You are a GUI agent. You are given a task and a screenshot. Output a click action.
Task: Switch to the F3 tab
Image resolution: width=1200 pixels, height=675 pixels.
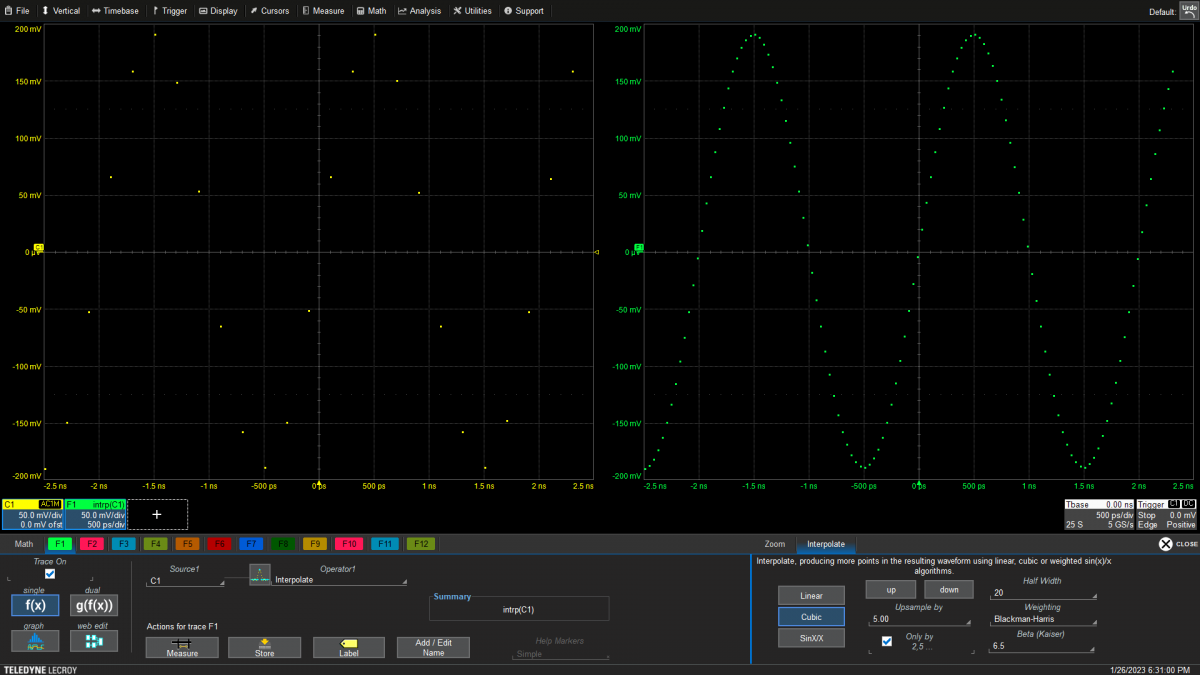[124, 544]
